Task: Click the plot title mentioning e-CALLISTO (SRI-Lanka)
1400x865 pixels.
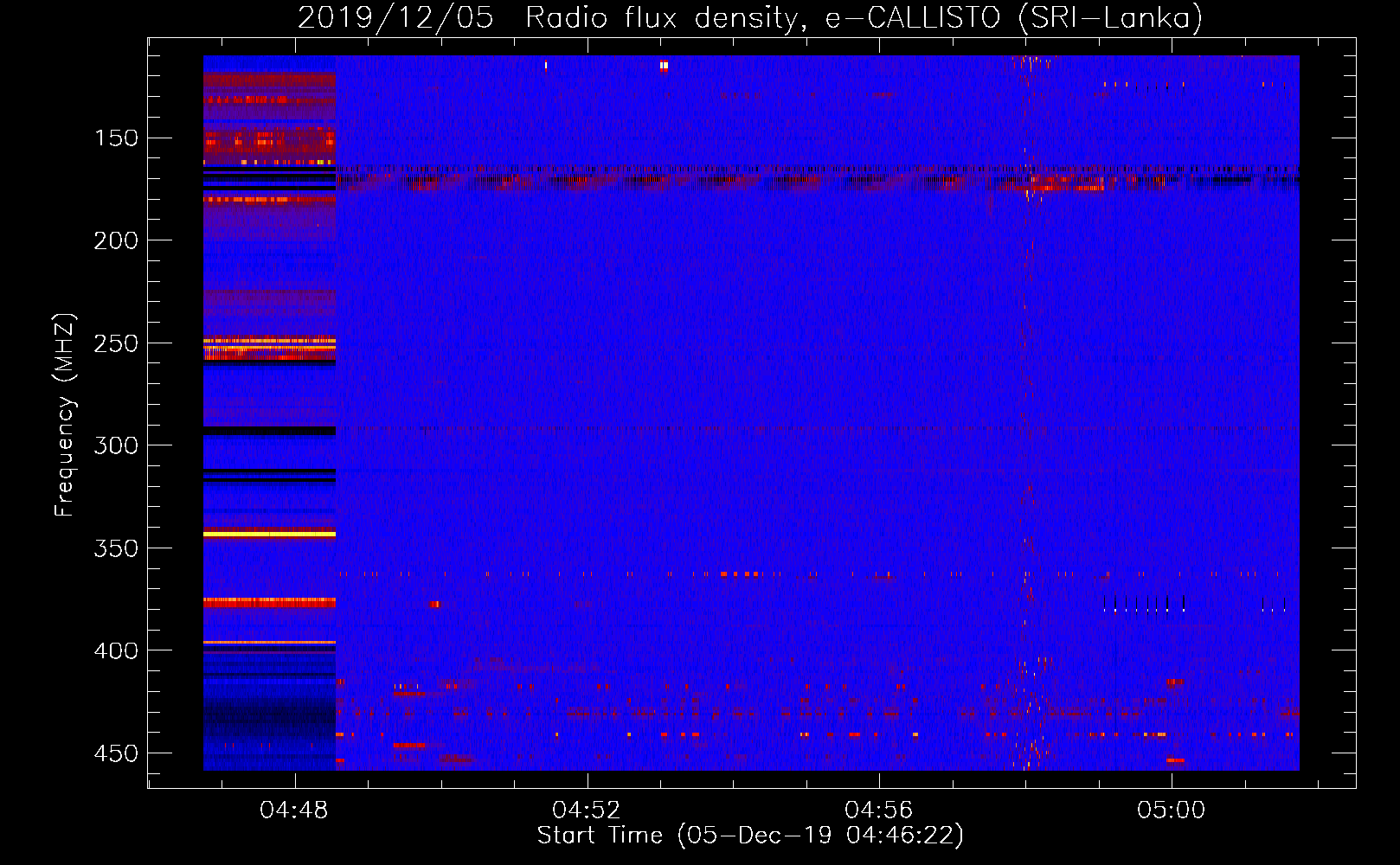Action: pos(750,17)
